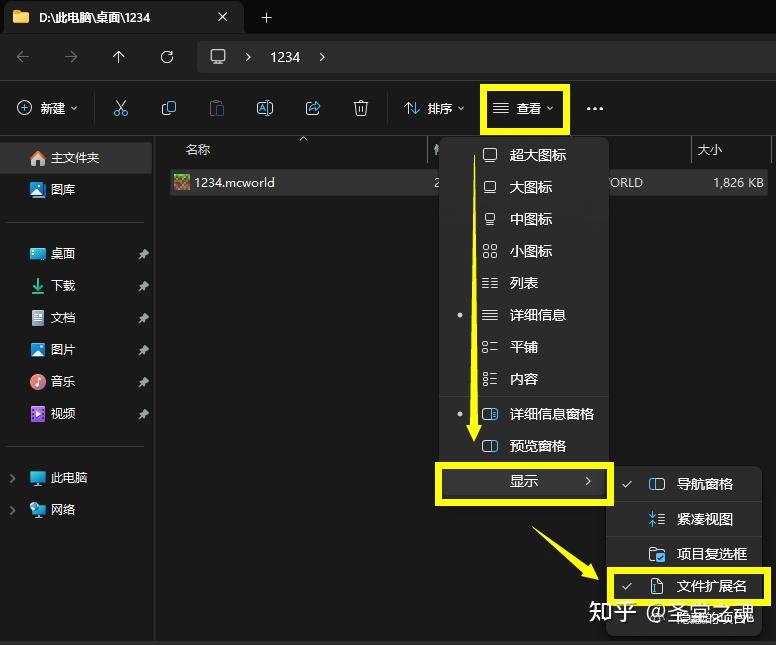Click the Copy icon in toolbar
776x645 pixels.
(169, 108)
